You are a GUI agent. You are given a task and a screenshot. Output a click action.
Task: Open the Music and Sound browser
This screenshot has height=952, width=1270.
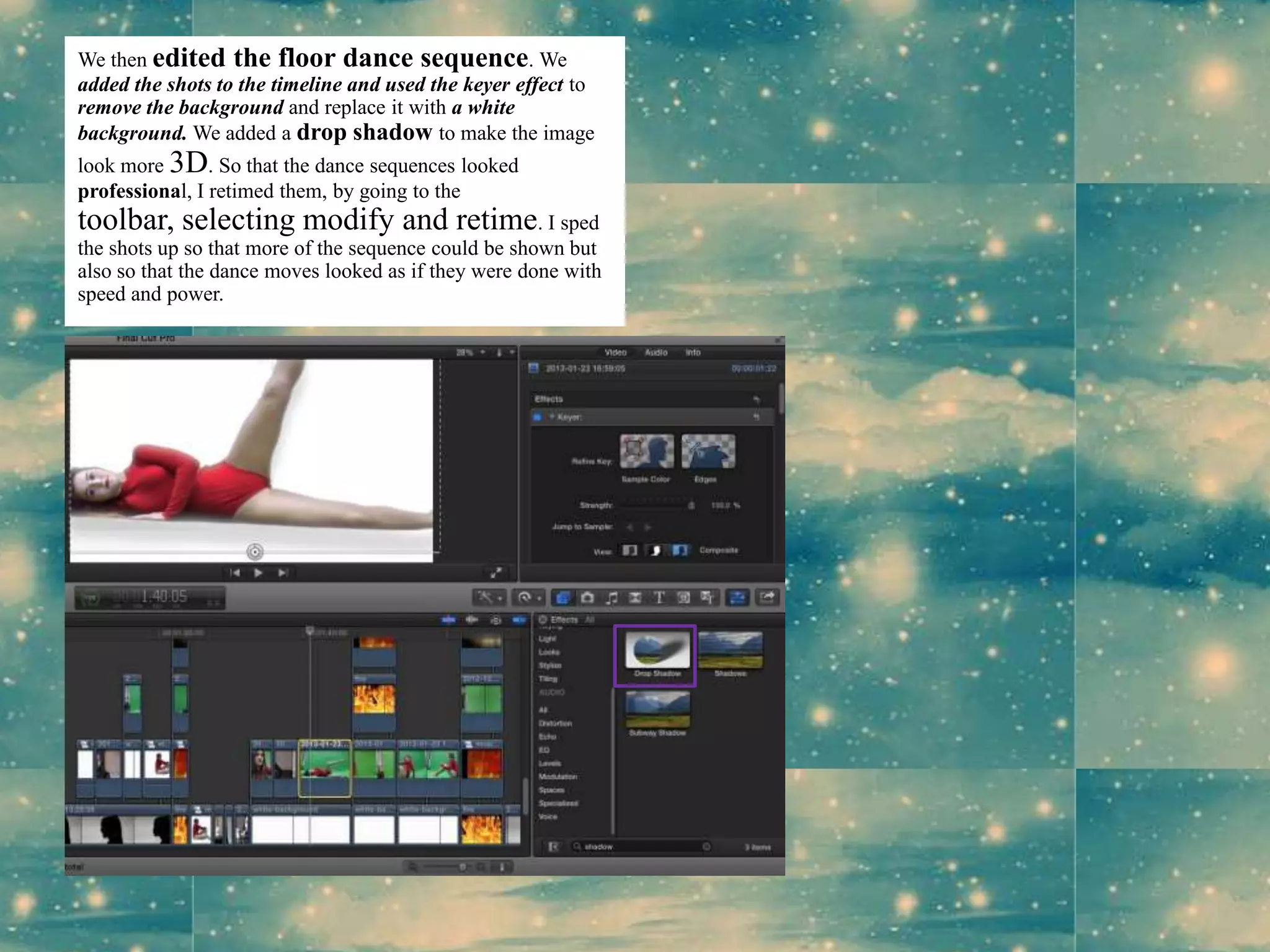click(611, 597)
